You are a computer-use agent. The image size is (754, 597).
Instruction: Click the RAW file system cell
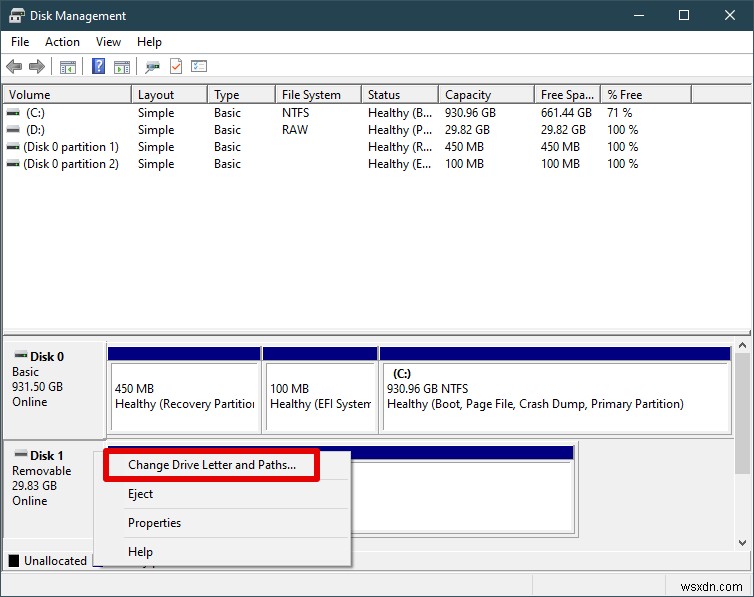tap(295, 130)
